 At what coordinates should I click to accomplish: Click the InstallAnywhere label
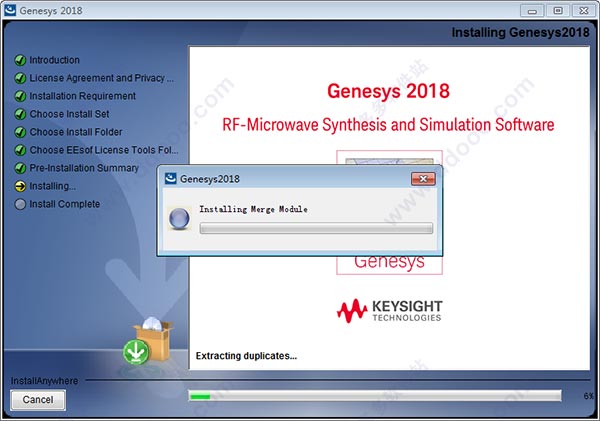tap(44, 381)
